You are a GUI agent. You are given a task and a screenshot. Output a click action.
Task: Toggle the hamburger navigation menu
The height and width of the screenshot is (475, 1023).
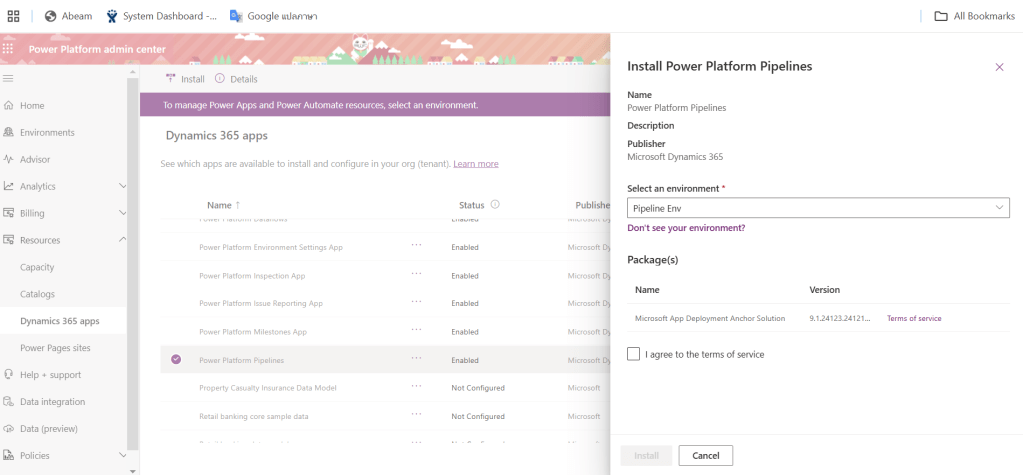(9, 78)
